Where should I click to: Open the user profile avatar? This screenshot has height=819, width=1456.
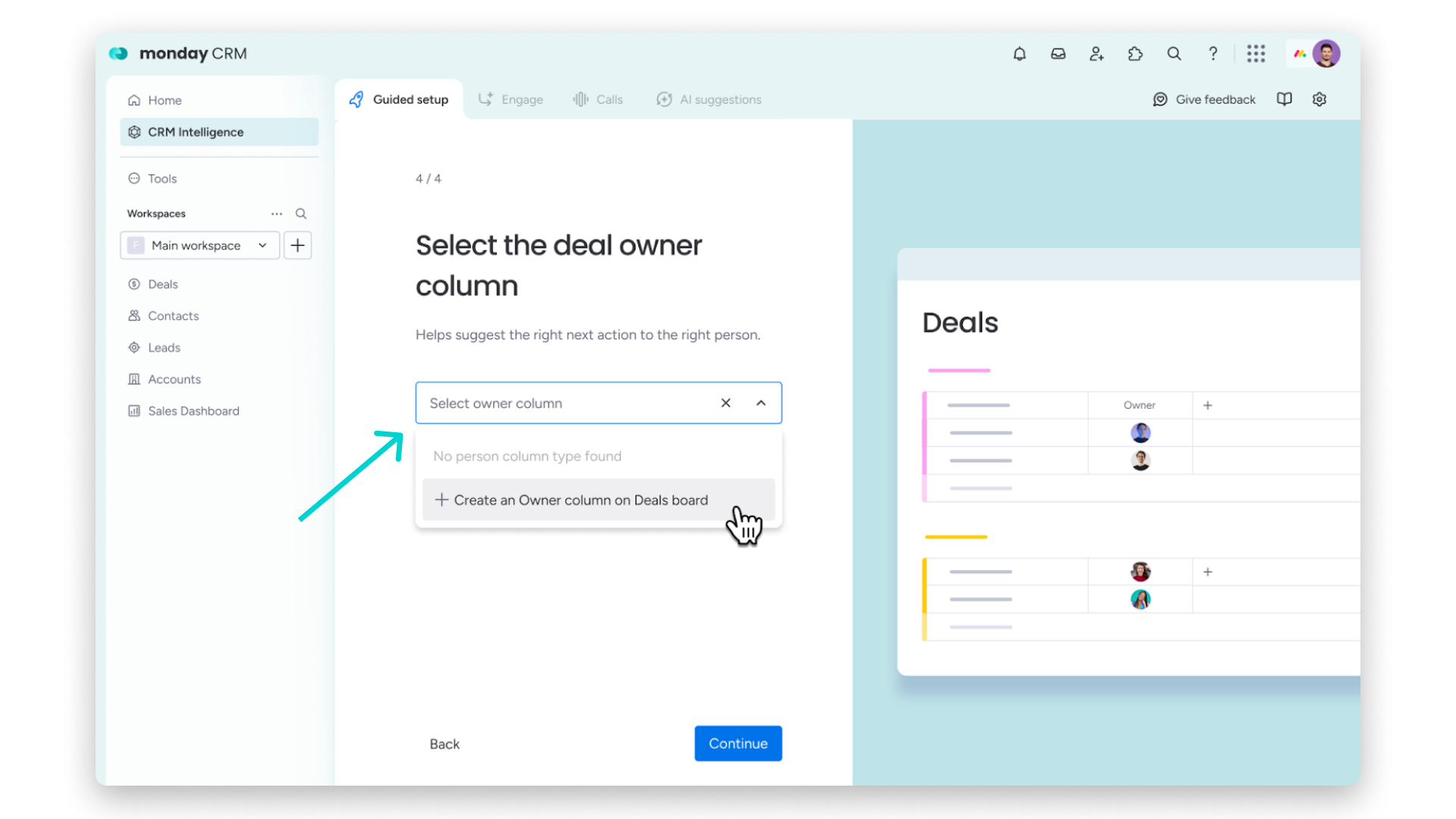click(x=1326, y=54)
